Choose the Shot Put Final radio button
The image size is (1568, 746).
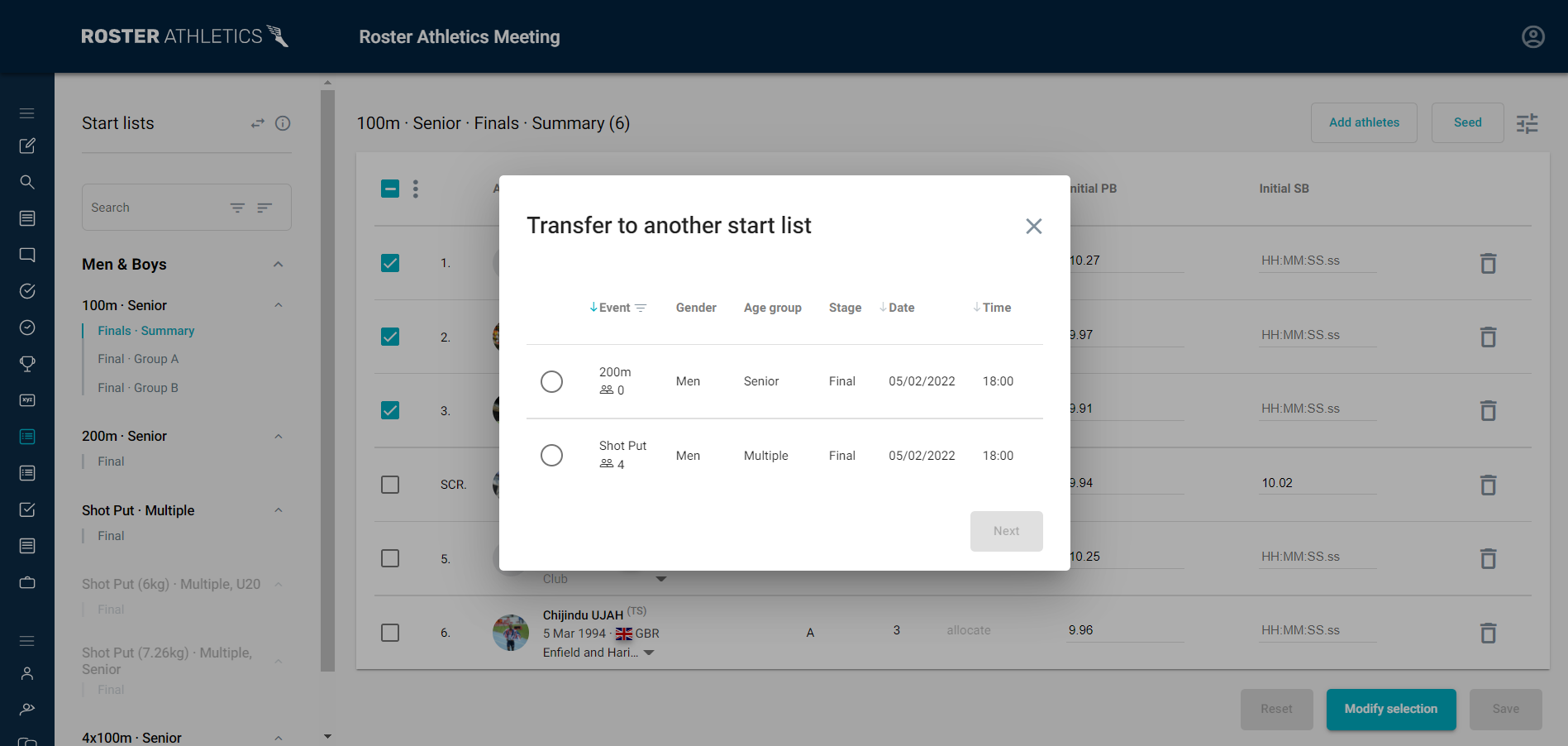pyautogui.click(x=552, y=455)
